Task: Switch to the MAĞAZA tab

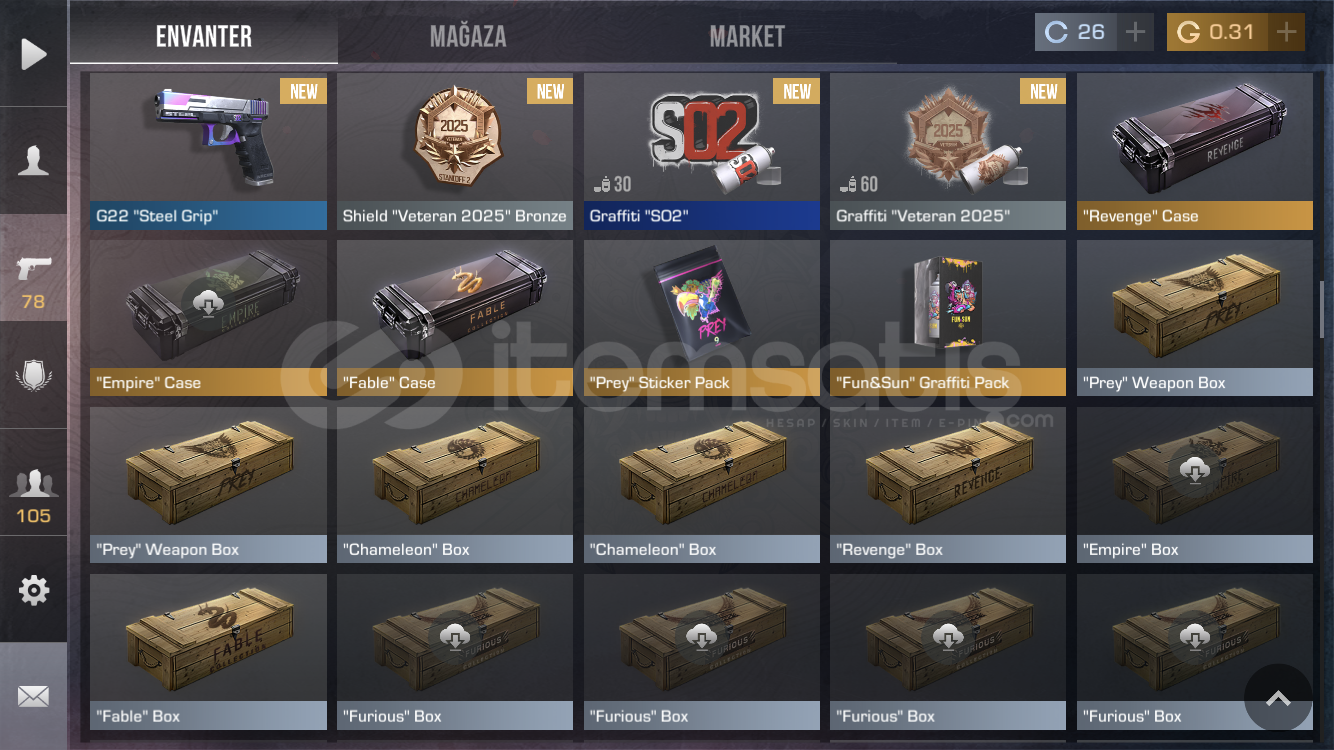Action: 468,37
